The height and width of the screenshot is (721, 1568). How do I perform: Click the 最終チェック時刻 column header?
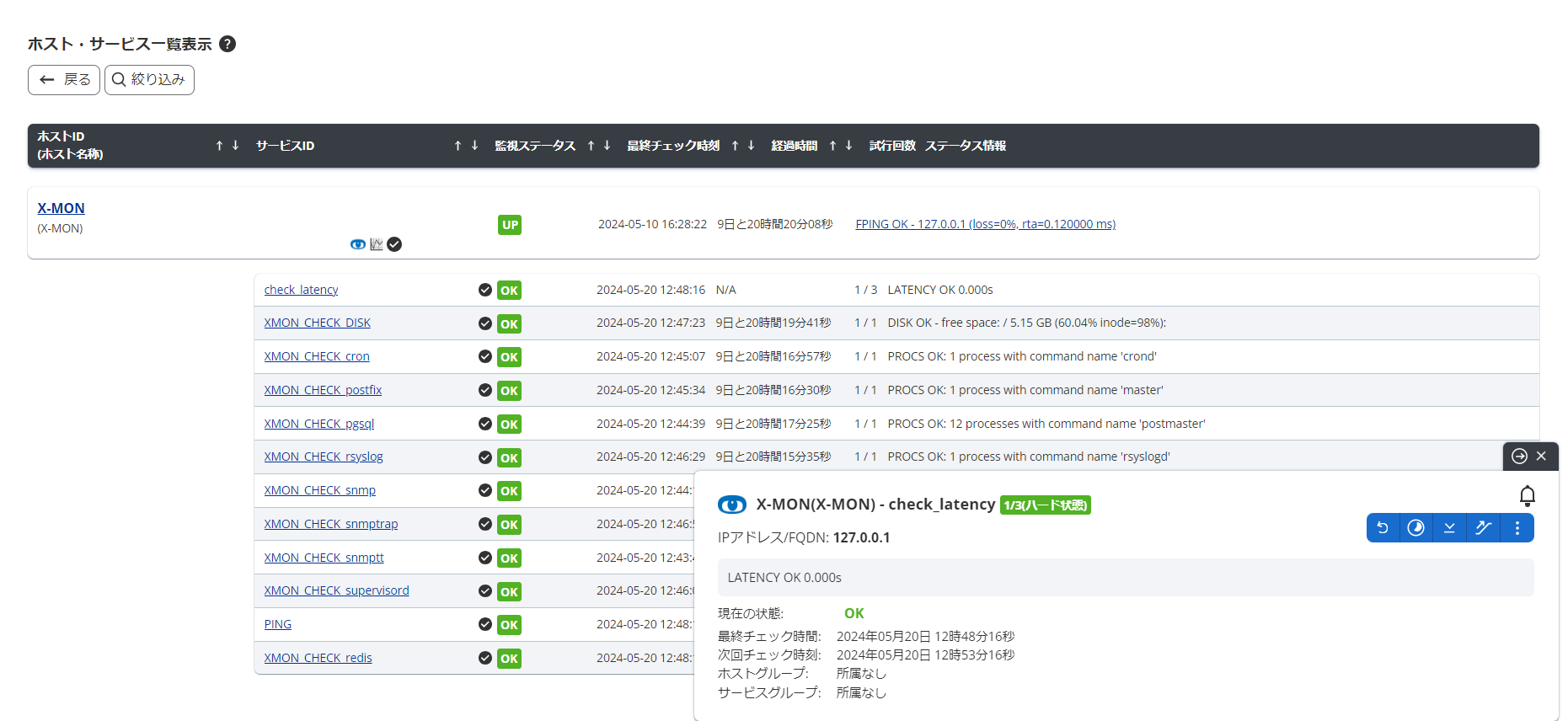(672, 146)
